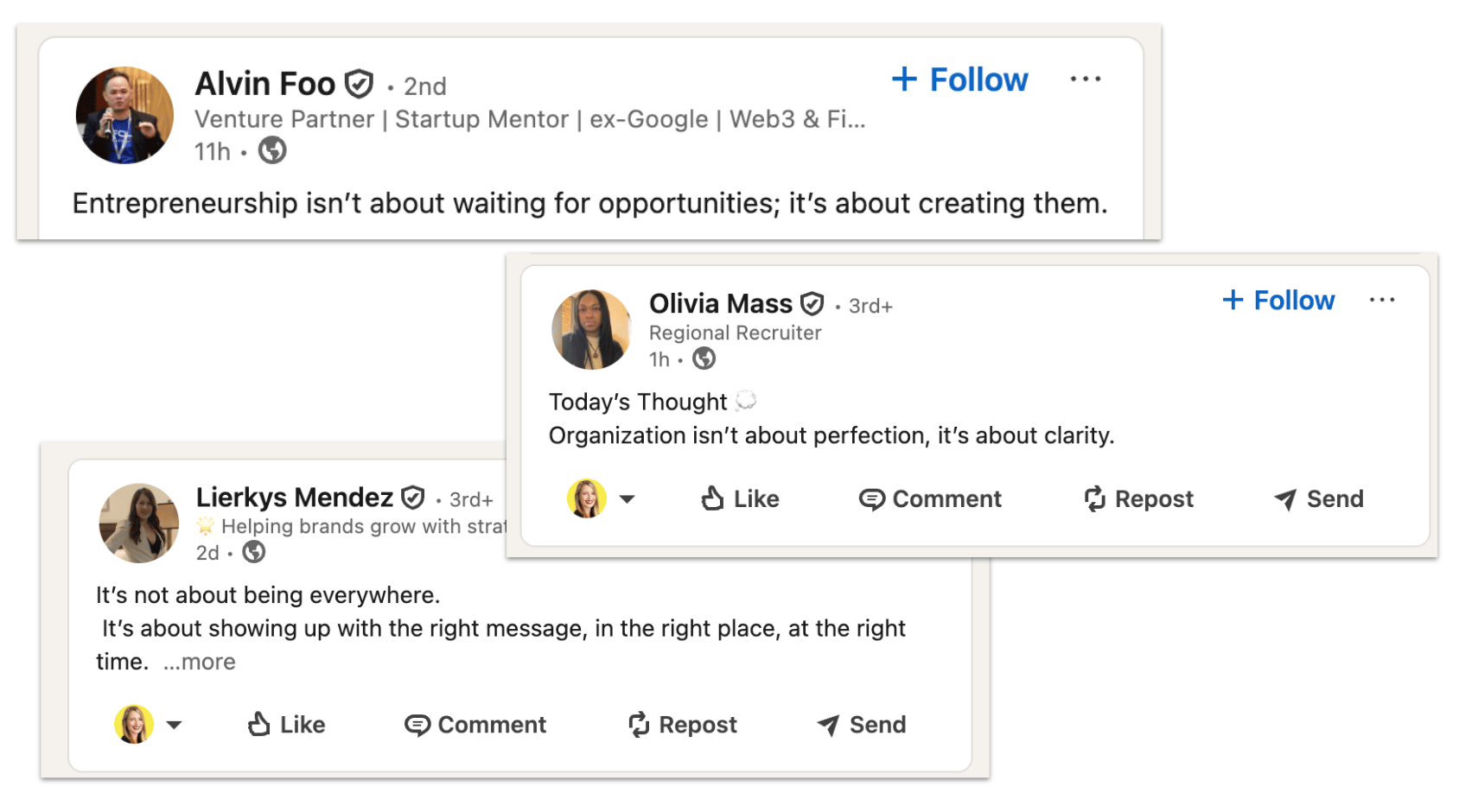
Task: Open Lierkys Mendez's profile photo
Action: click(139, 523)
